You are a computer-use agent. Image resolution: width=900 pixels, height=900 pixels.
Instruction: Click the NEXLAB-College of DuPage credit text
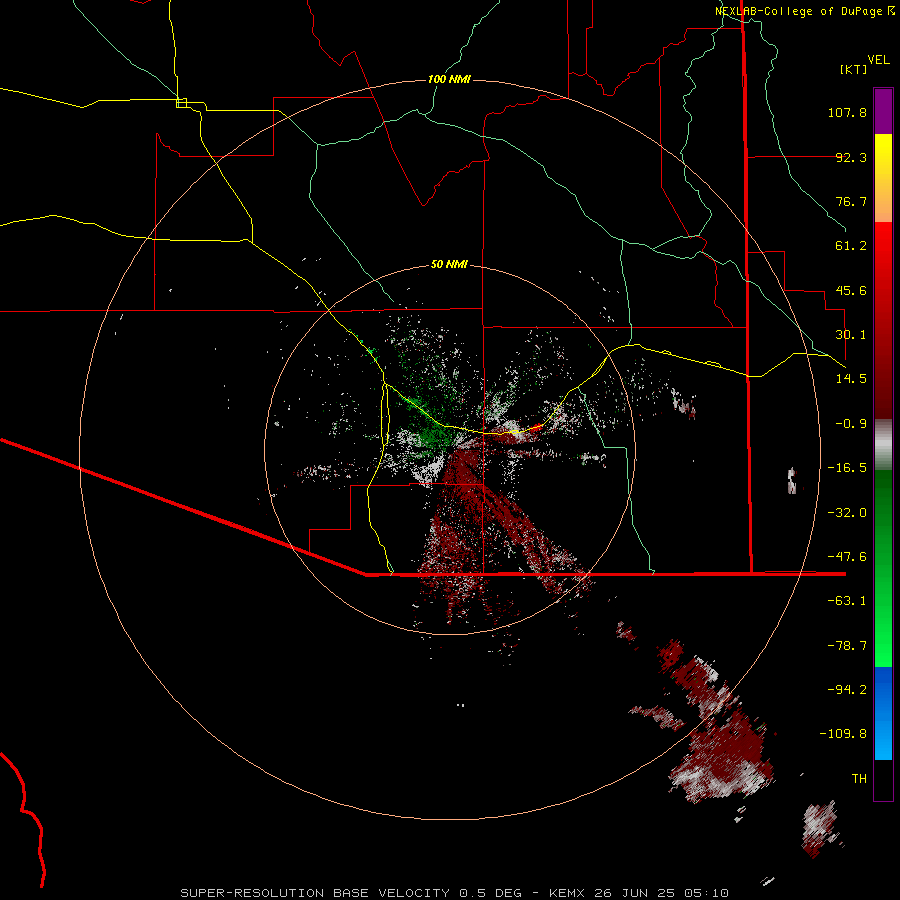point(805,11)
